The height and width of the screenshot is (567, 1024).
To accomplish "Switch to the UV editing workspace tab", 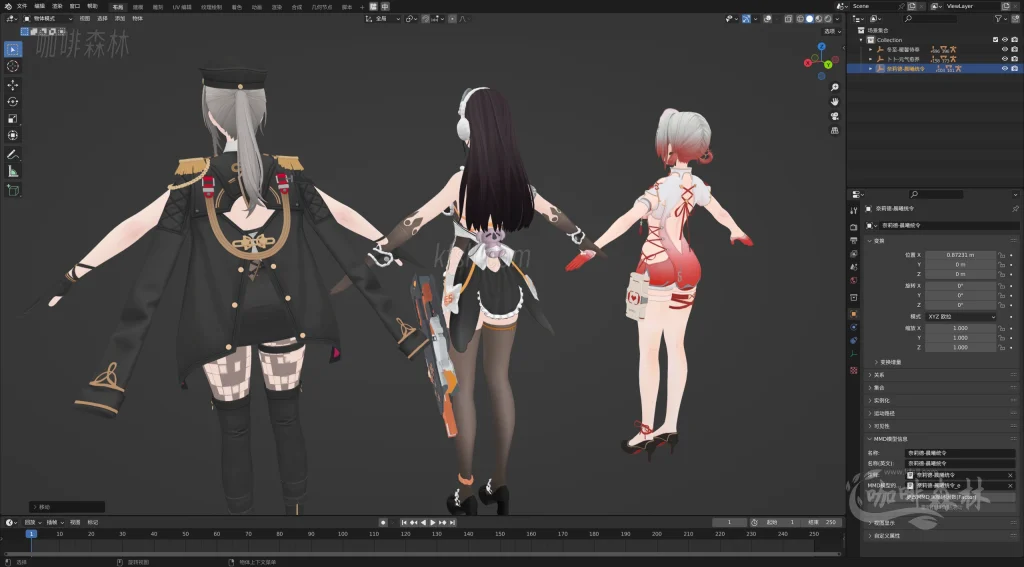I will tap(182, 7).
